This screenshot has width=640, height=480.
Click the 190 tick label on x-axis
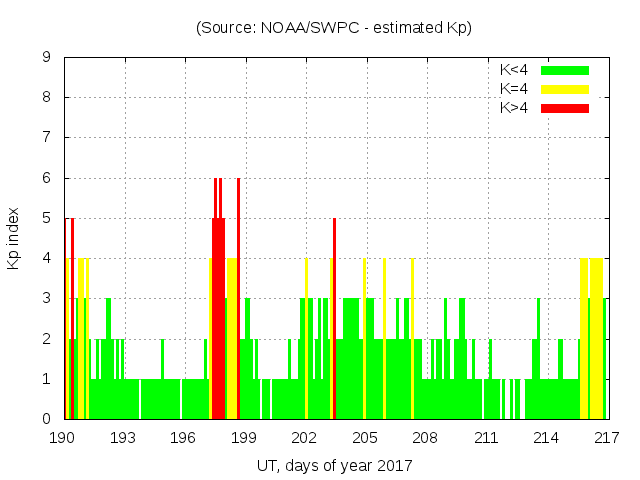(x=62, y=438)
